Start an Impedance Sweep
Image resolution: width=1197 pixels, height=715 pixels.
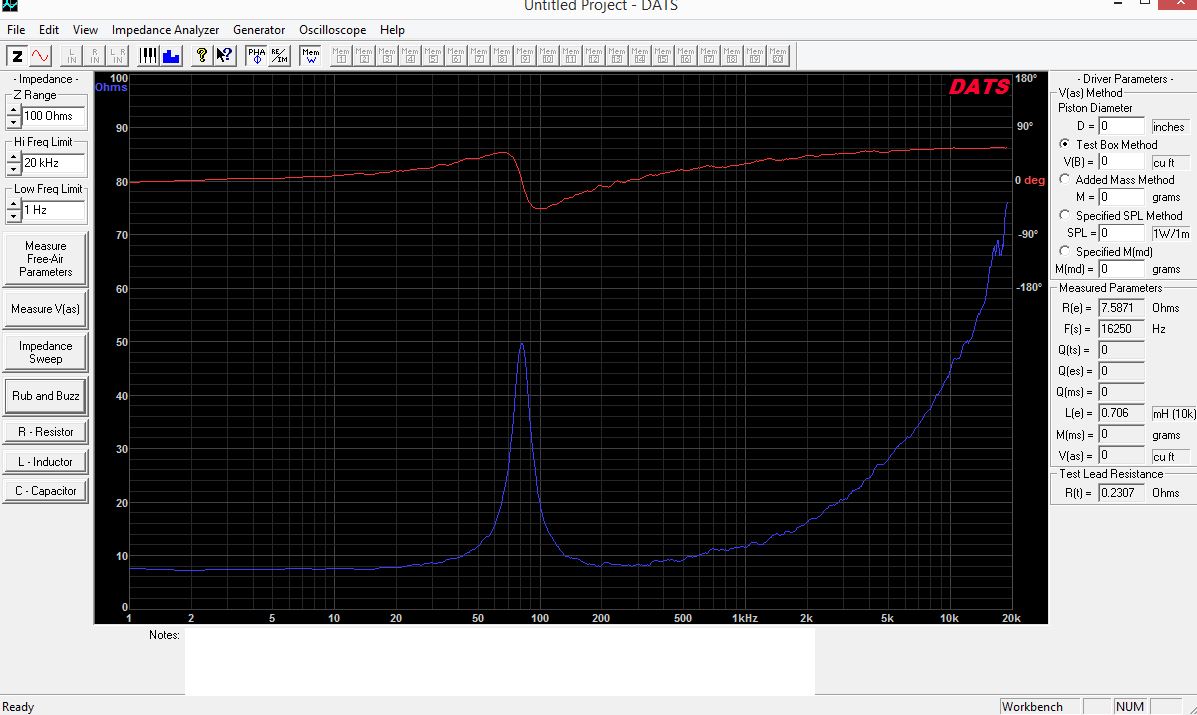(x=46, y=353)
